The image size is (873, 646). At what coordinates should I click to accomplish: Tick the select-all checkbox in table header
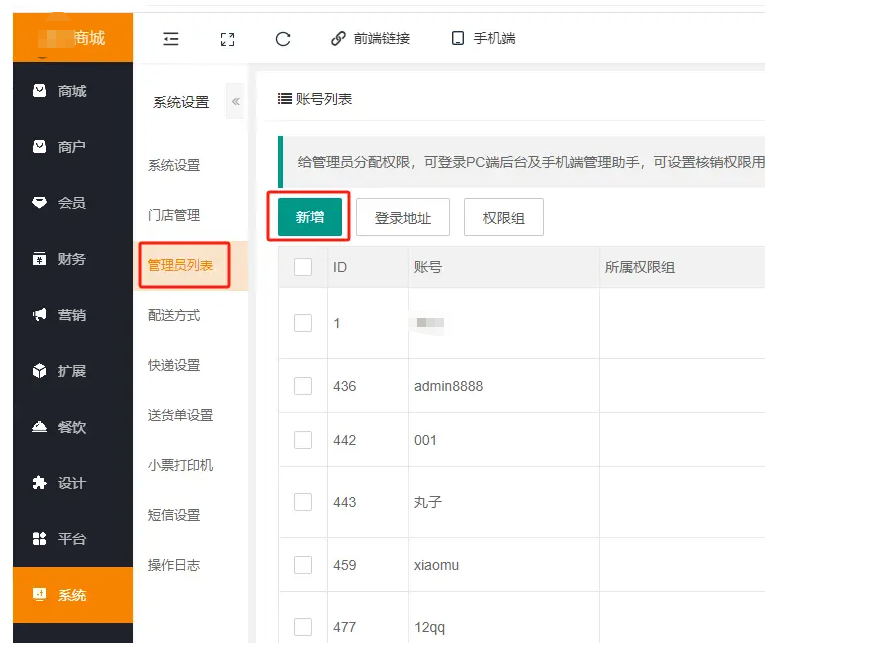tap(303, 267)
